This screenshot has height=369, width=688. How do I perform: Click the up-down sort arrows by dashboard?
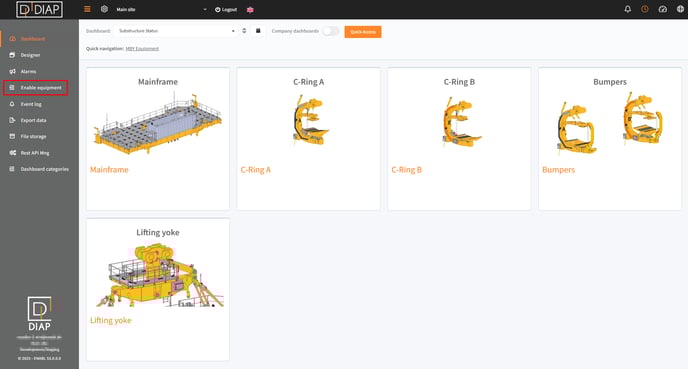pyautogui.click(x=244, y=31)
